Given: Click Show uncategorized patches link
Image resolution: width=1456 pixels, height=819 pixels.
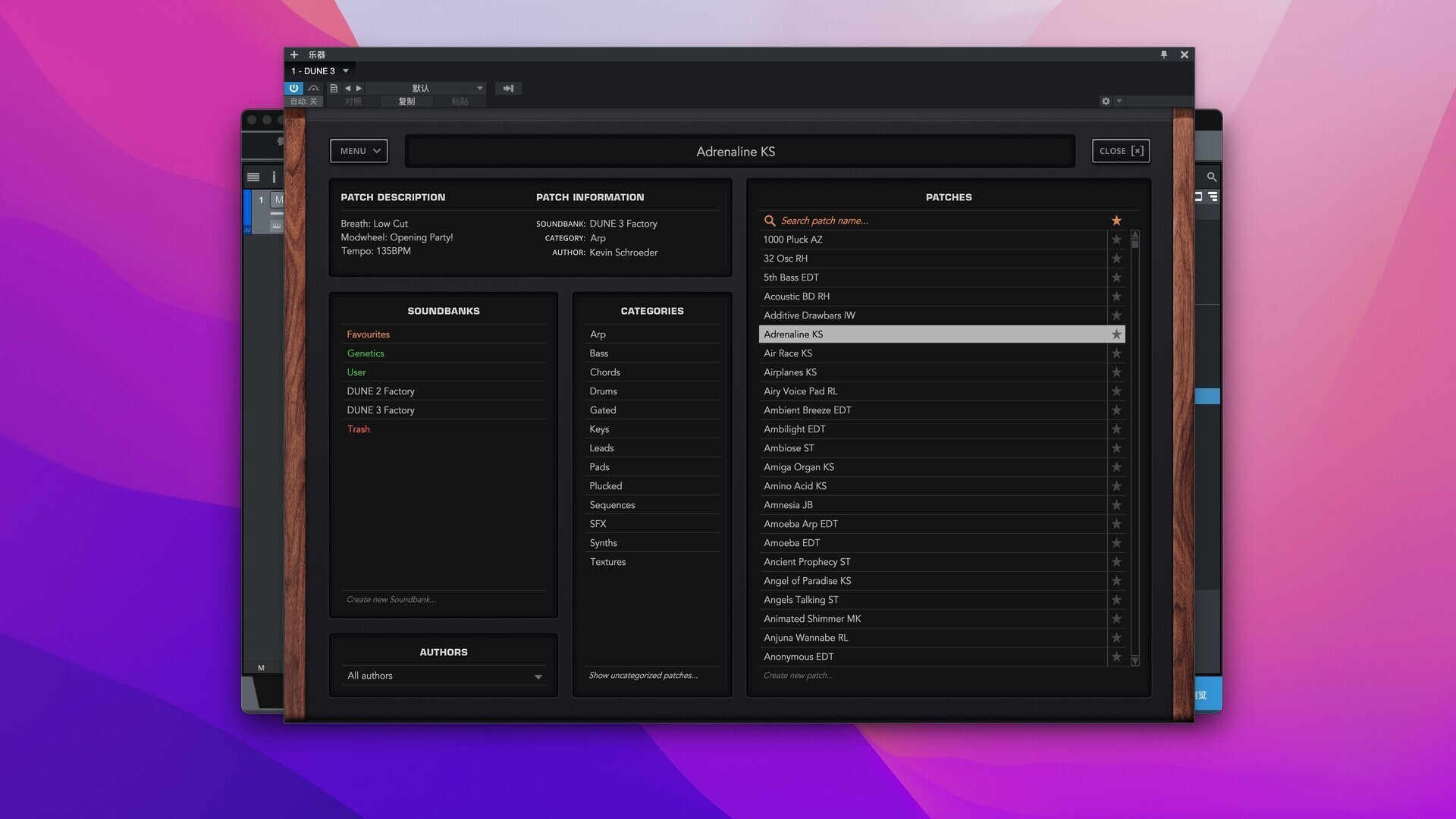Looking at the screenshot, I should click(x=643, y=675).
